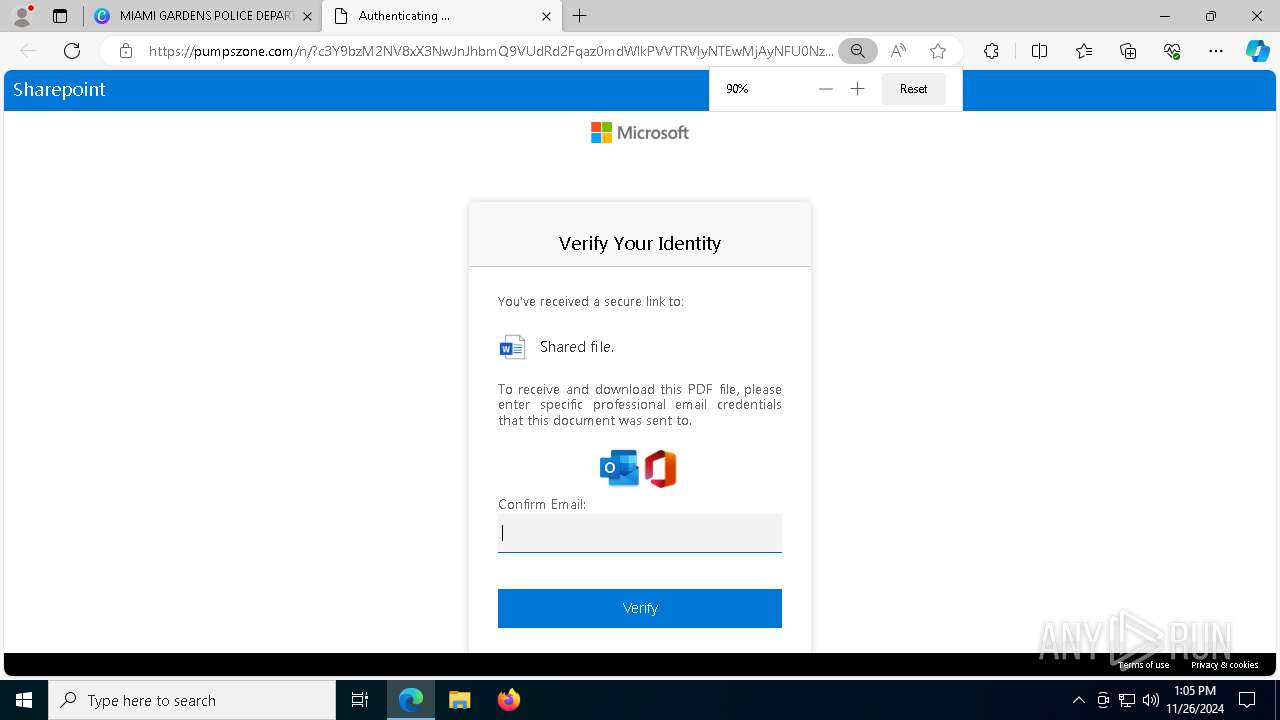Open the Read aloud icon
1280x720 pixels.
click(x=898, y=51)
